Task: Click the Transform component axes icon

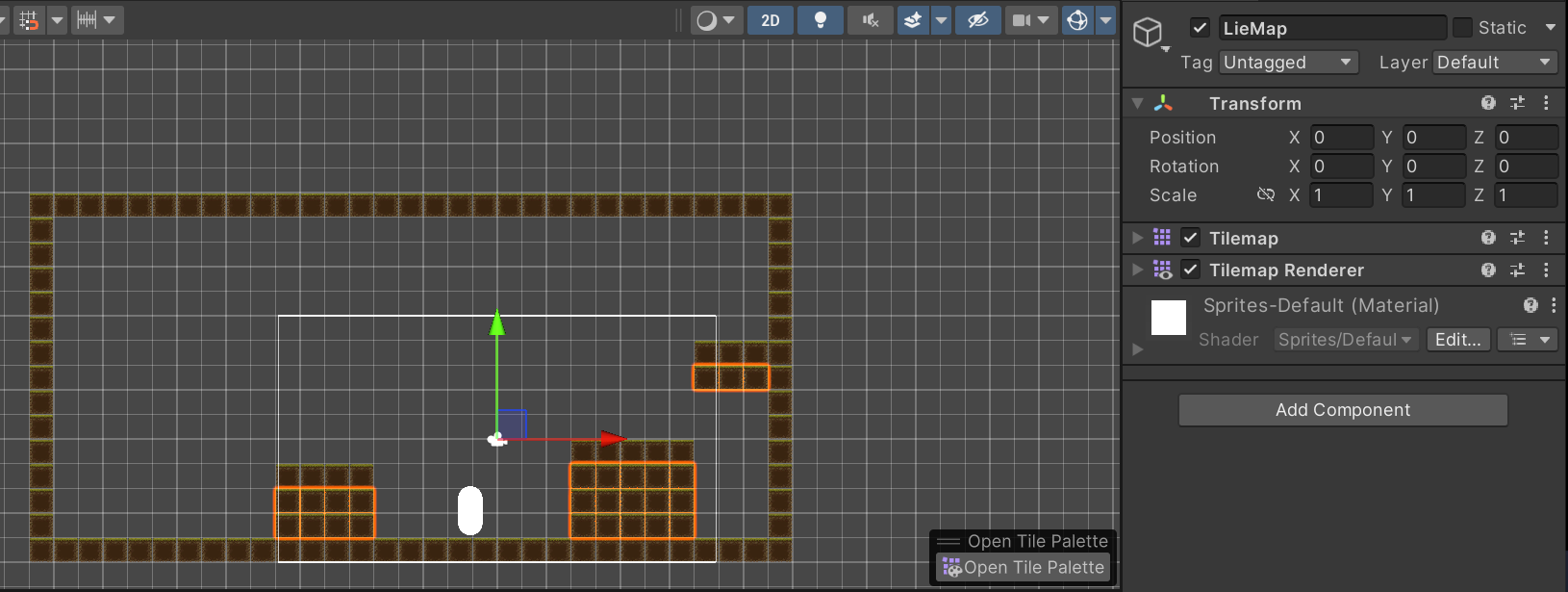Action: (1163, 103)
